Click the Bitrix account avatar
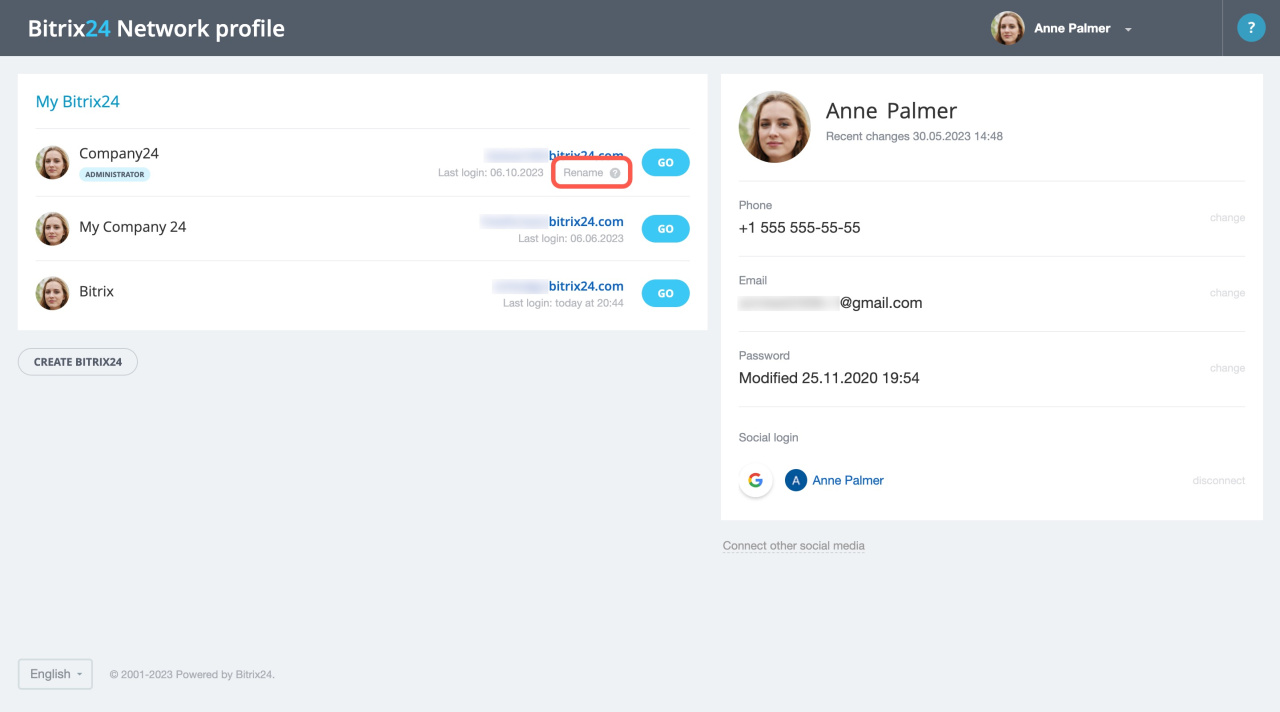Viewport: 1280px width, 712px height. (52, 293)
